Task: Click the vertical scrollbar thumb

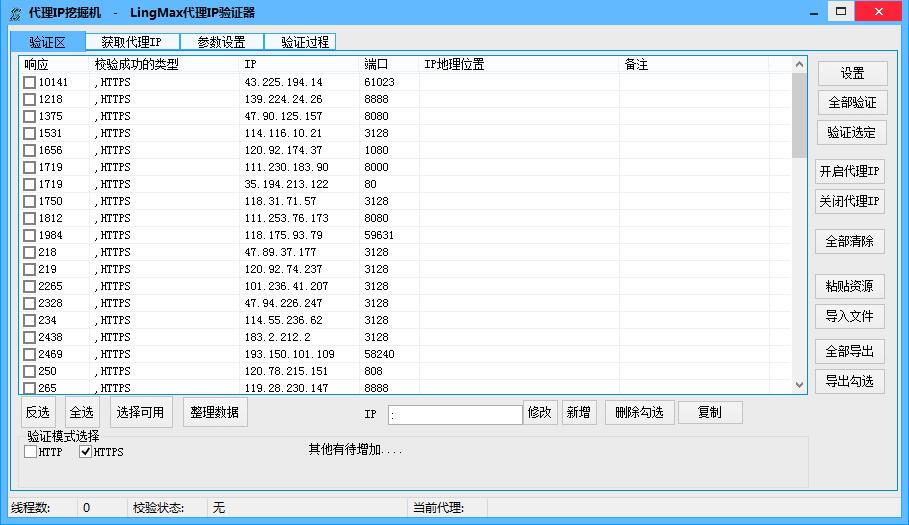Action: click(x=799, y=115)
